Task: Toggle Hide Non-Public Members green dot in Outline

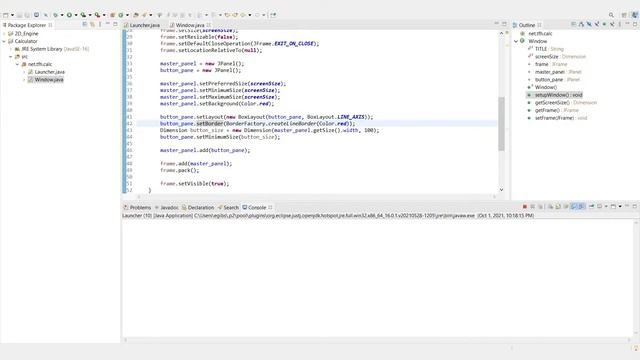Action: [x=604, y=24]
